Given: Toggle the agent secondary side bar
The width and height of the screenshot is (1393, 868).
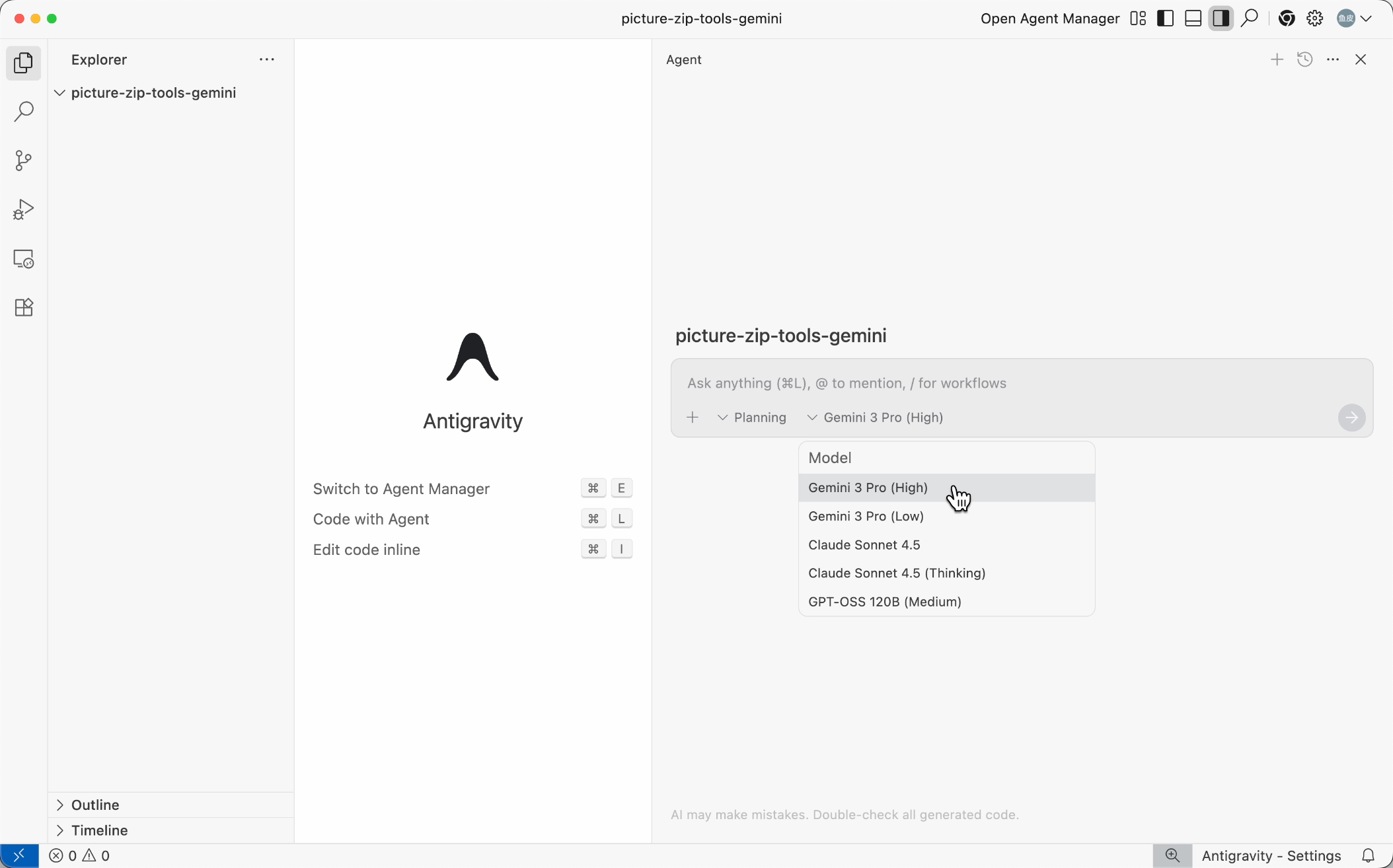Looking at the screenshot, I should [x=1221, y=18].
